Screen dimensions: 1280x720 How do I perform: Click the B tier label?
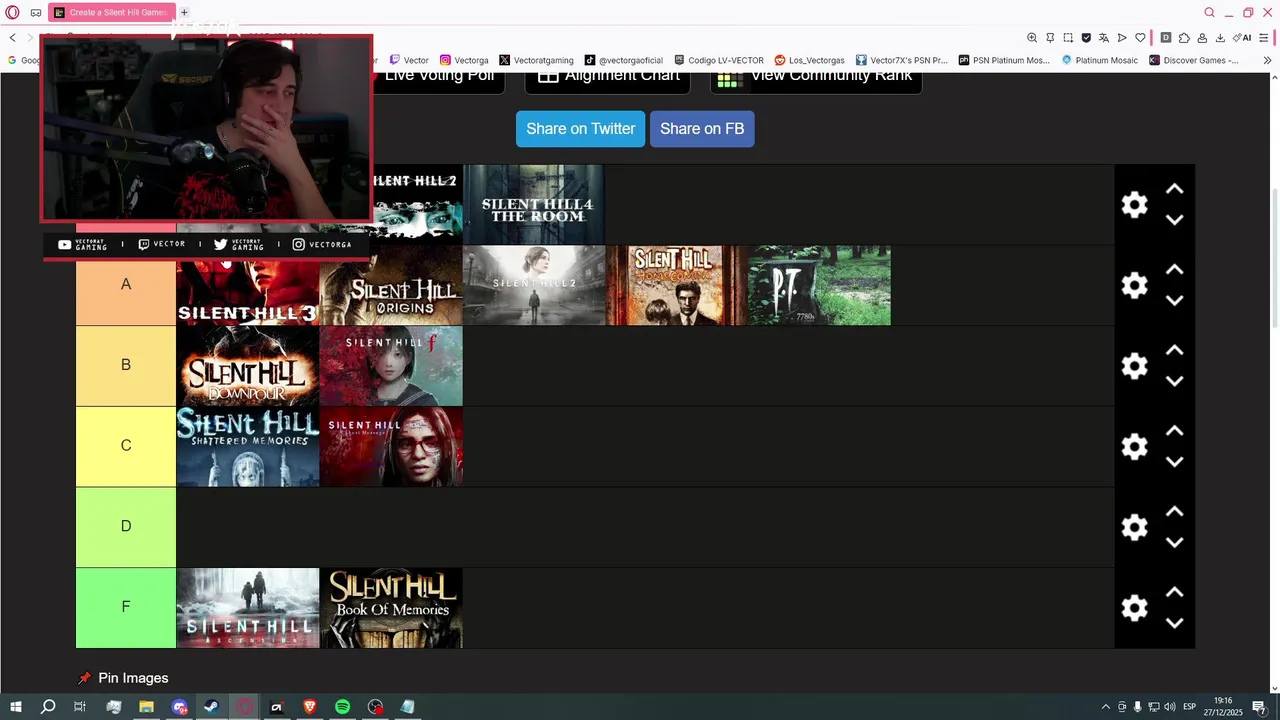(x=126, y=365)
